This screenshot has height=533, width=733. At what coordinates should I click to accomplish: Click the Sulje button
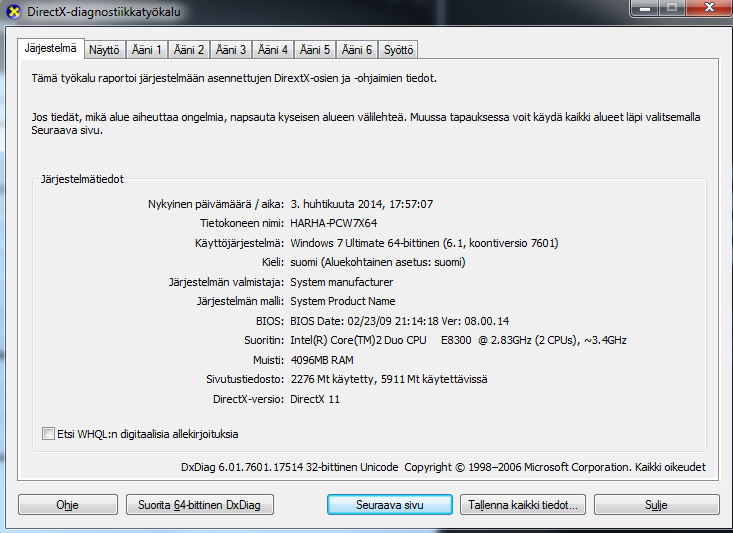click(656, 505)
